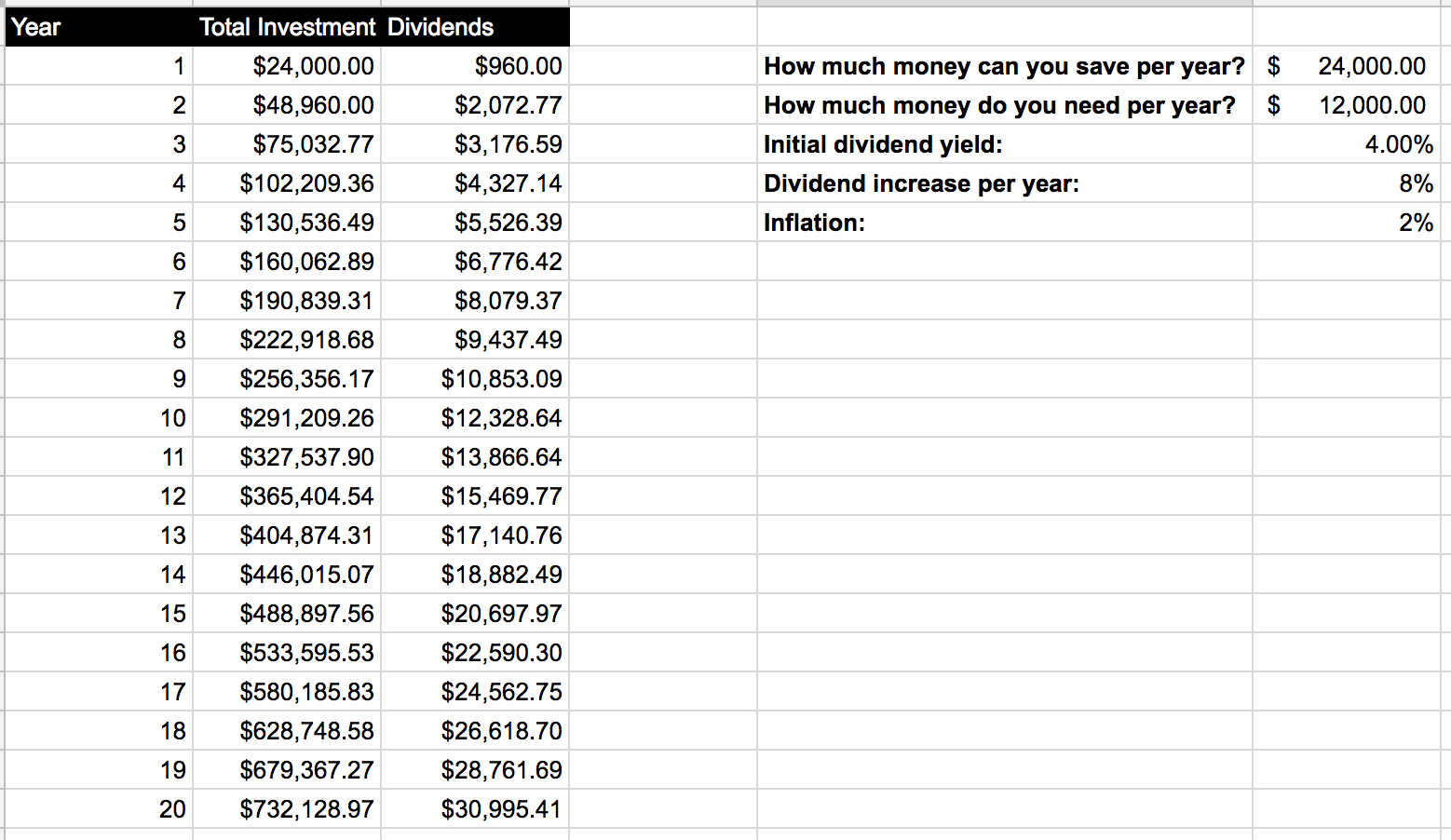Image resolution: width=1451 pixels, height=840 pixels.
Task: Select the initial dividend yield 4.00% cell
Action: pyautogui.click(x=1346, y=144)
